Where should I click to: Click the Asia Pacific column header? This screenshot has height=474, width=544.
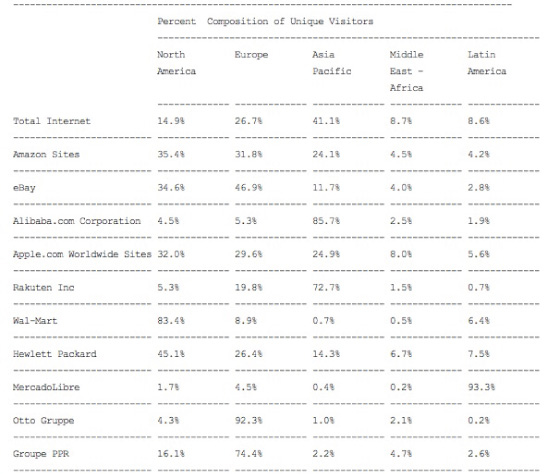pos(332,63)
